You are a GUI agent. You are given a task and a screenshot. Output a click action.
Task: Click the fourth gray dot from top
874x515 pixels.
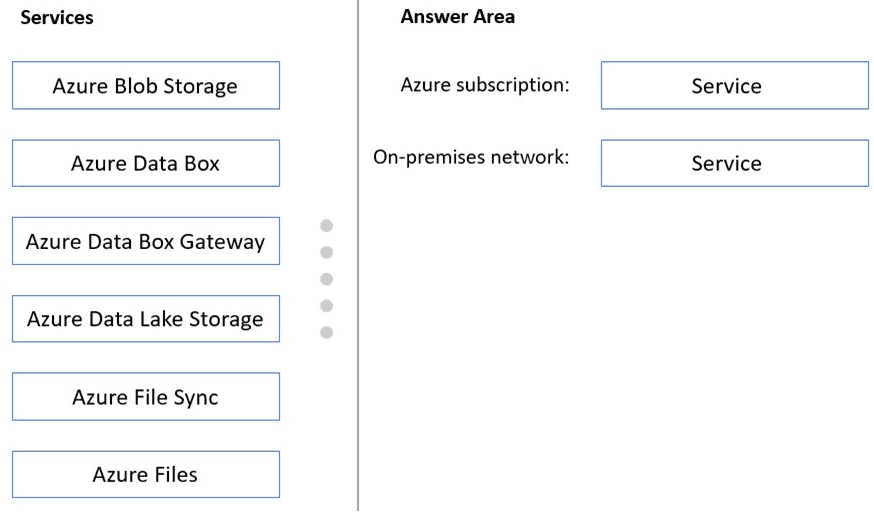326,305
